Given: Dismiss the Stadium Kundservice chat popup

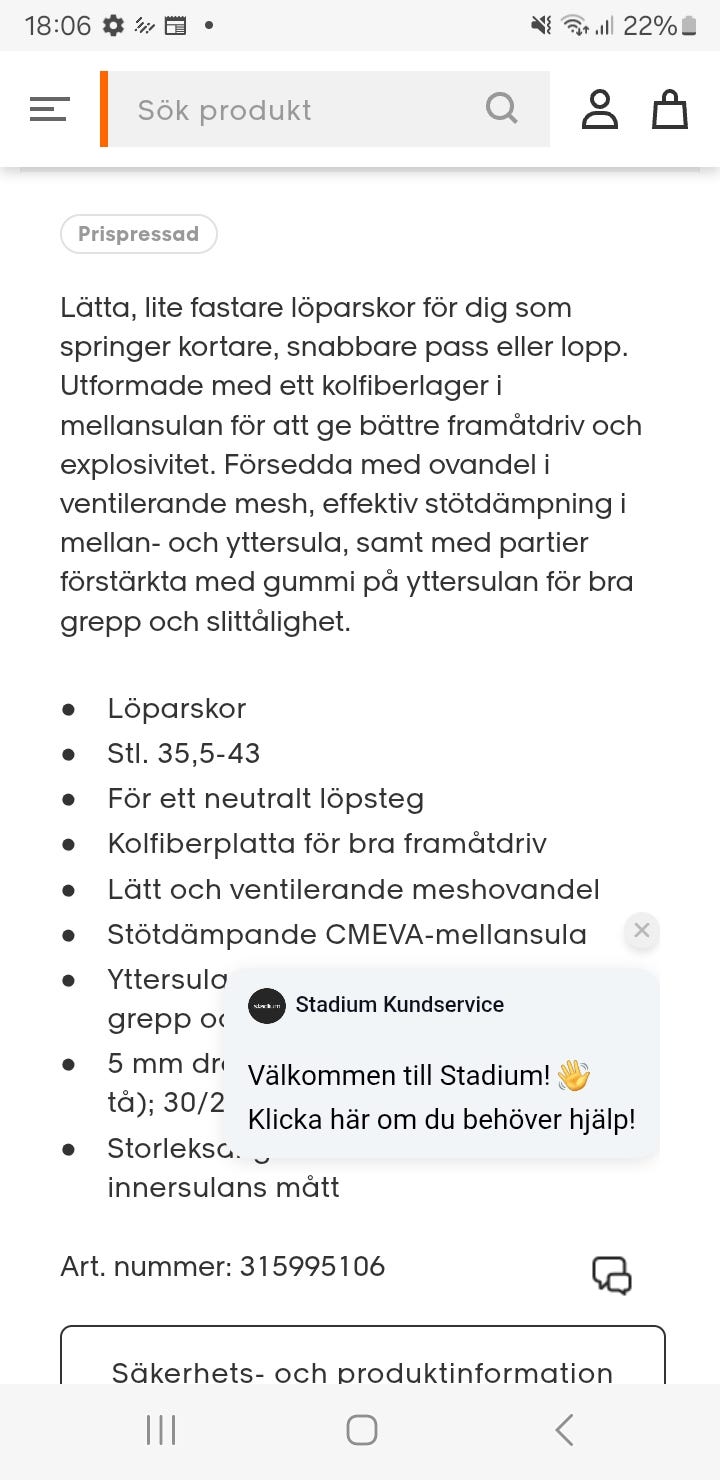Looking at the screenshot, I should click(x=641, y=930).
